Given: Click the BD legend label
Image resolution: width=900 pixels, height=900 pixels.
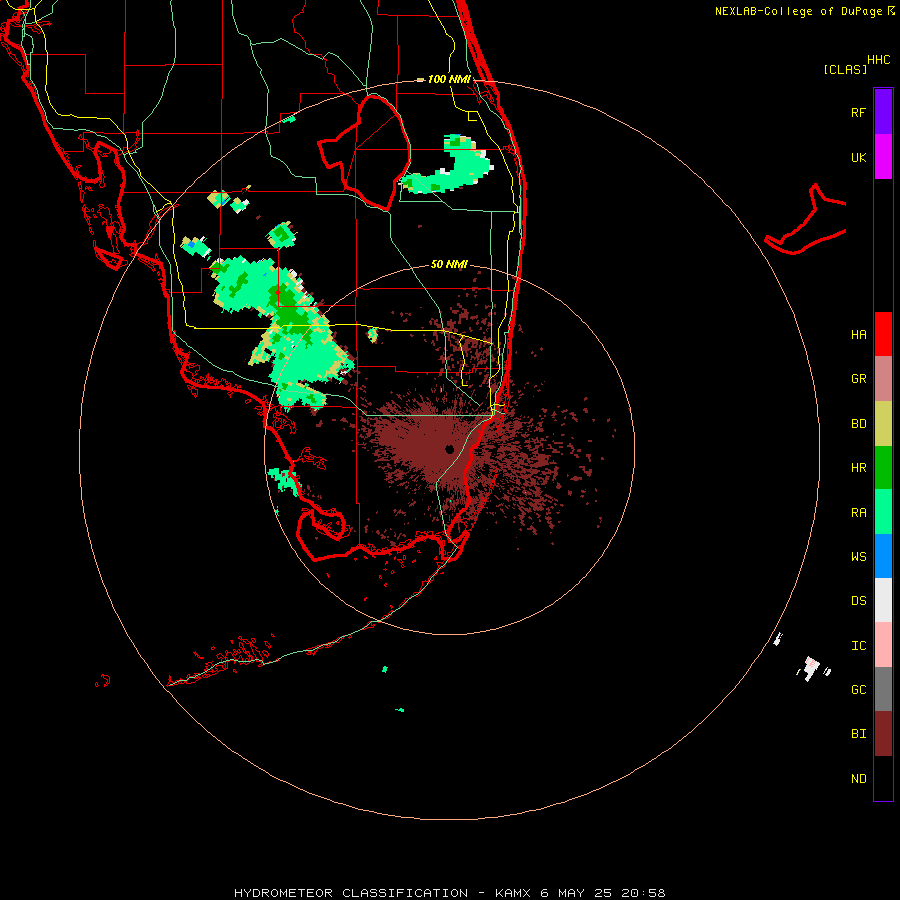Looking at the screenshot, I should click(858, 424).
